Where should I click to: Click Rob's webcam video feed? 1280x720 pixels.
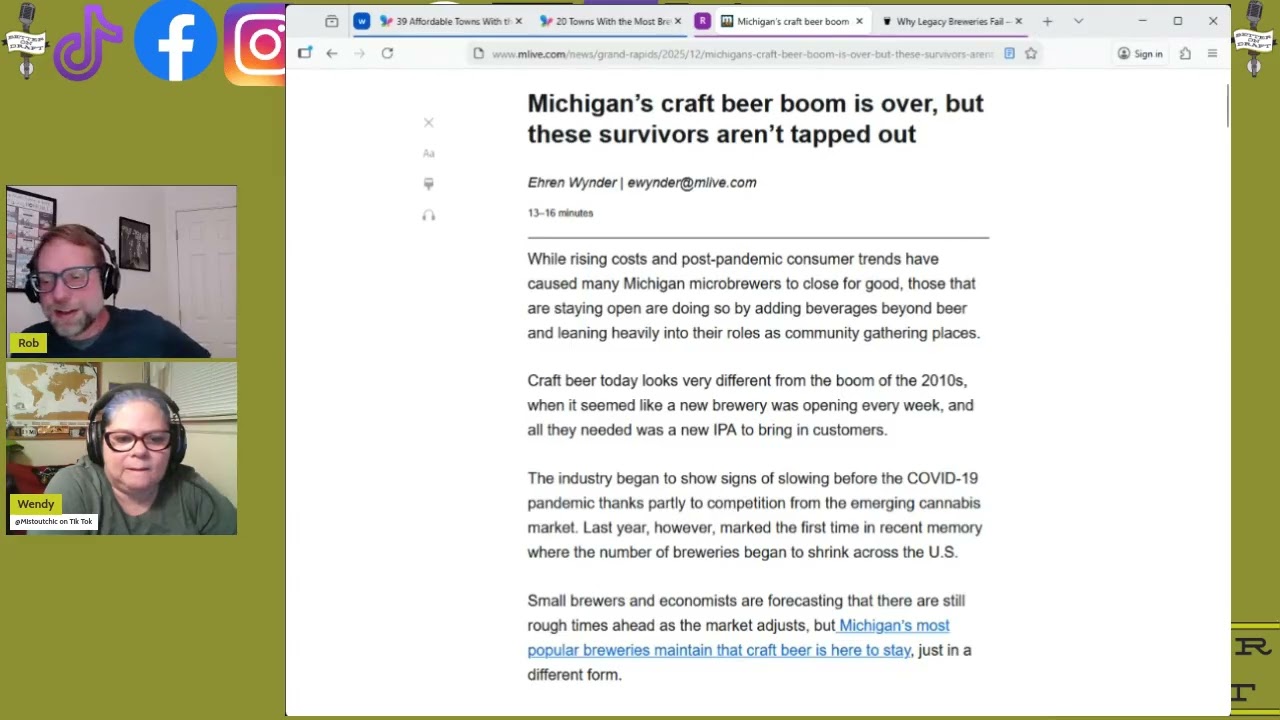[x=121, y=272]
